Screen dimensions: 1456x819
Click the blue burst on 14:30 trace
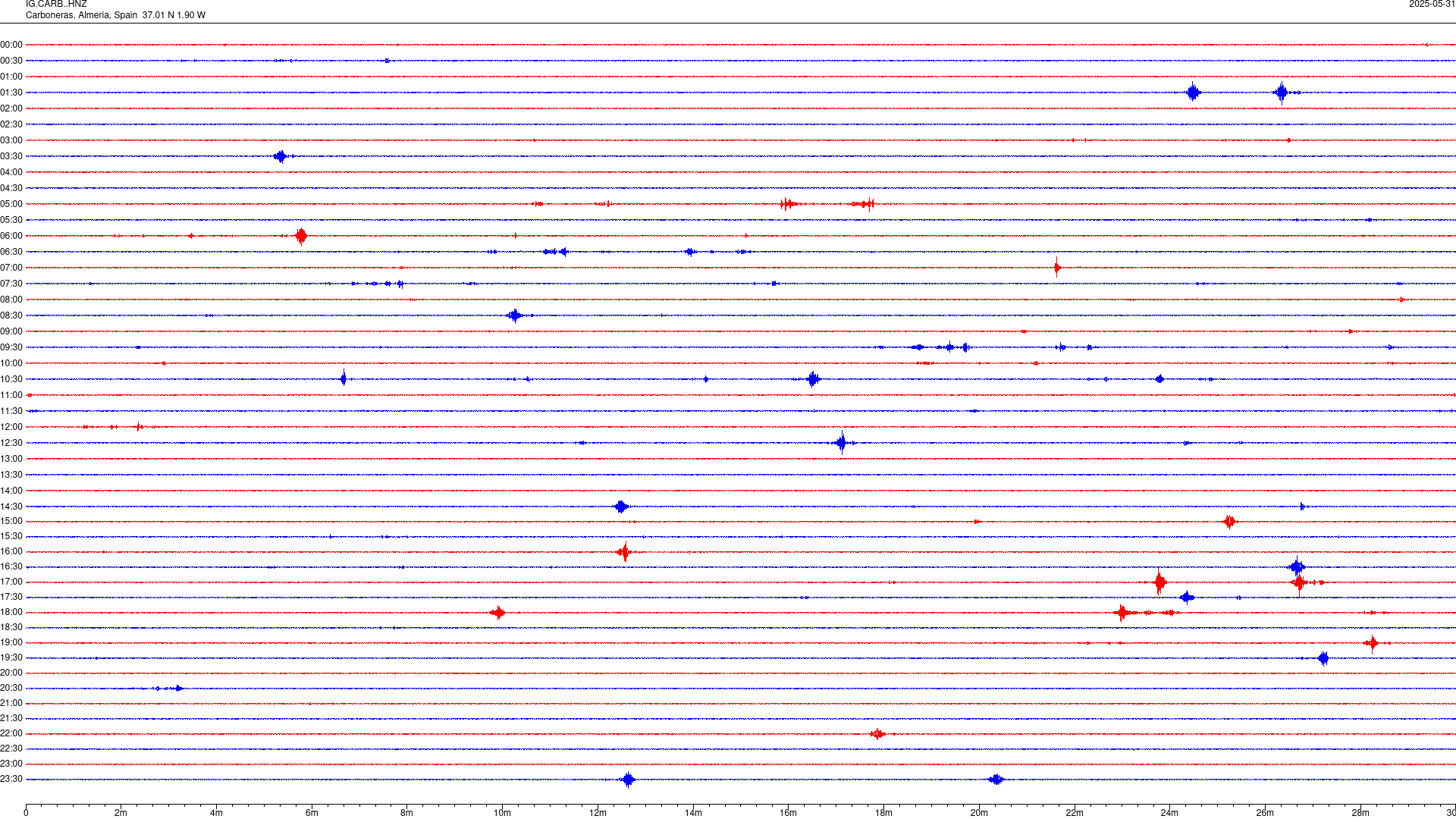(621, 507)
